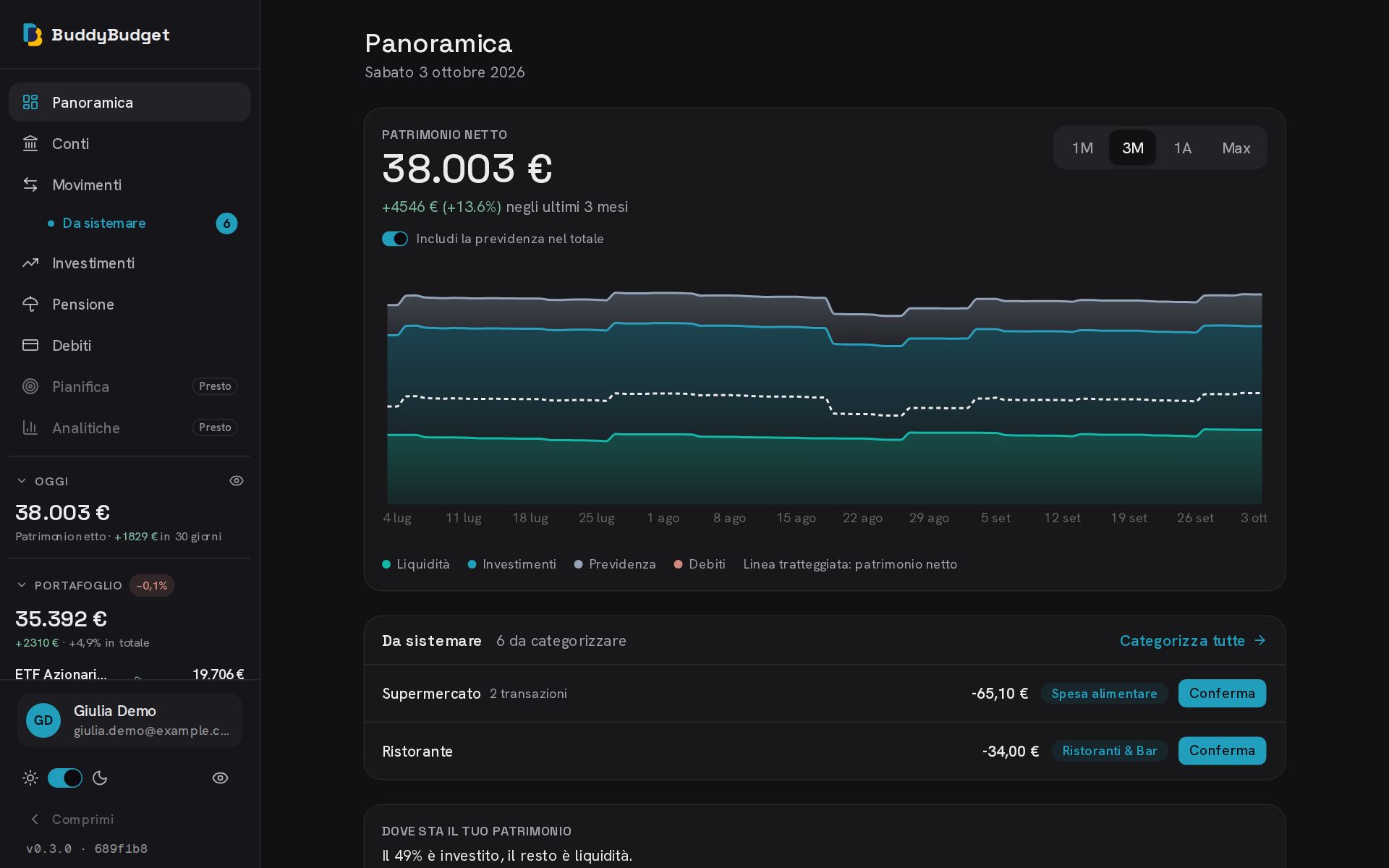Toggle Previdenza series in chart legend
1389x868 pixels.
point(615,564)
